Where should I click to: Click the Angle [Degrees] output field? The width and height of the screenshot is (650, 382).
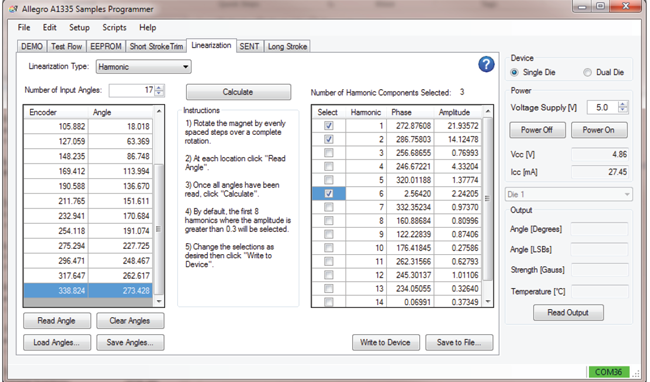[599, 229]
